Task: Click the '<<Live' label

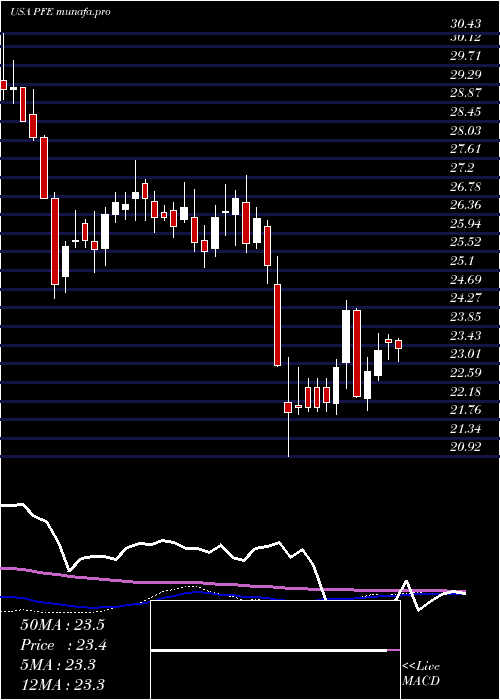Action: coord(421,667)
